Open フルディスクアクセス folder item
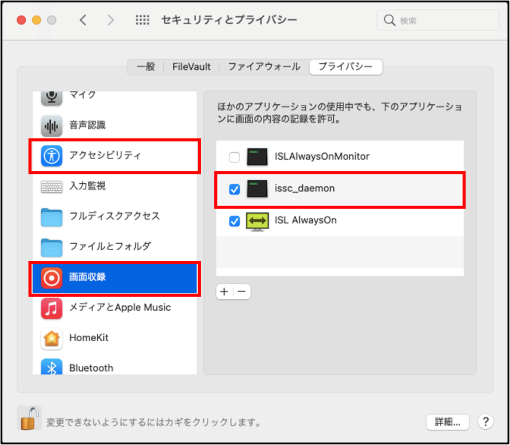This screenshot has width=510, height=445. click(x=115, y=216)
